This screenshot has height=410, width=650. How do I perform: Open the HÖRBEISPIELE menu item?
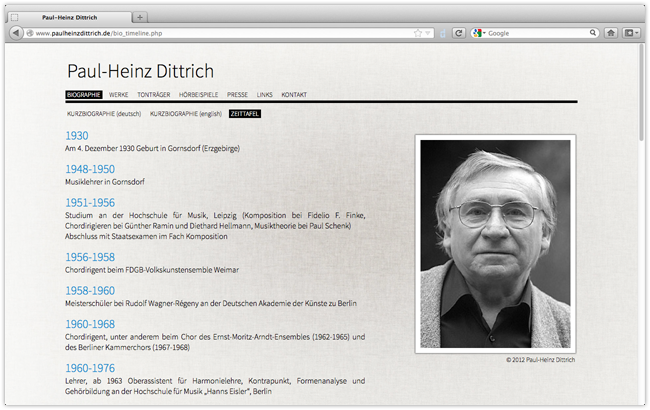tap(199, 95)
